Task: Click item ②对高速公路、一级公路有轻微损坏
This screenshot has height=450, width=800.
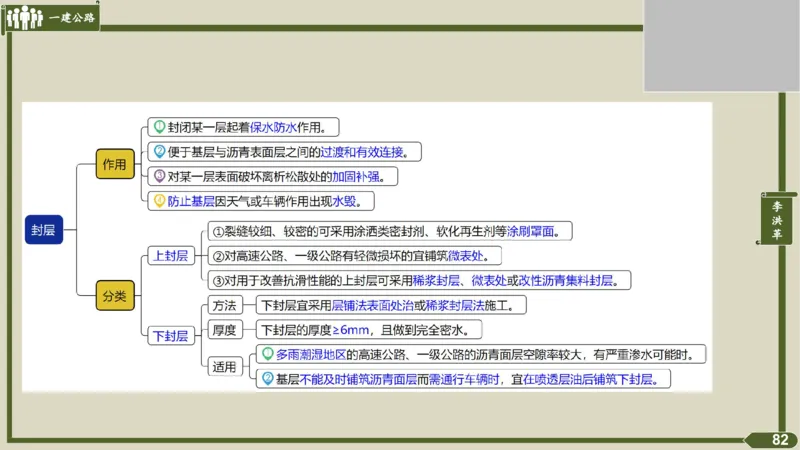Action: pos(355,256)
